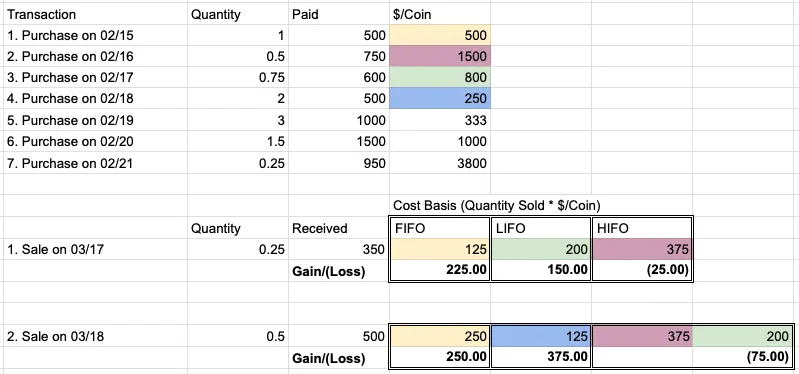Click "Gain/(Loss)" label under the 03/17 sale
This screenshot has width=799, height=374.
click(329, 272)
